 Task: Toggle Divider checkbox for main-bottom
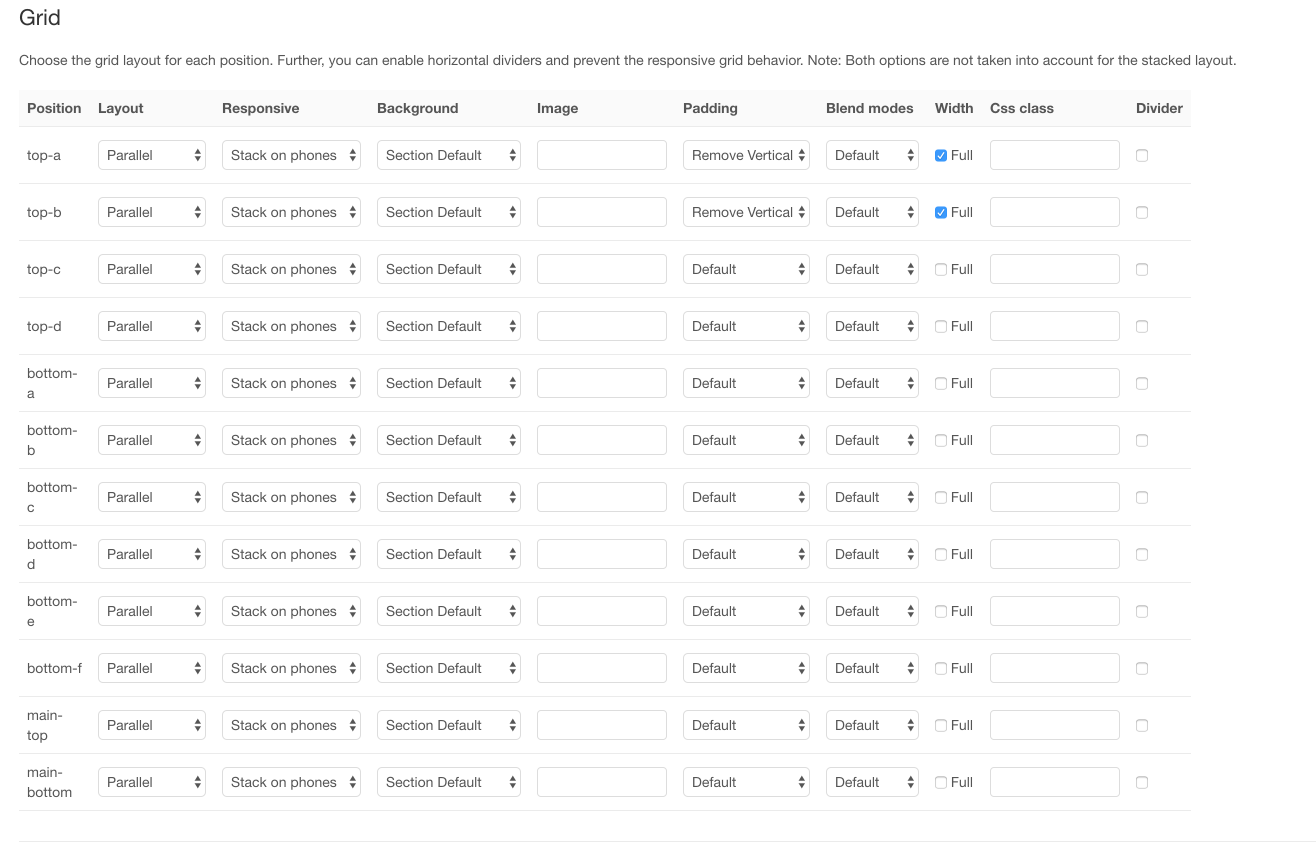tap(1142, 782)
